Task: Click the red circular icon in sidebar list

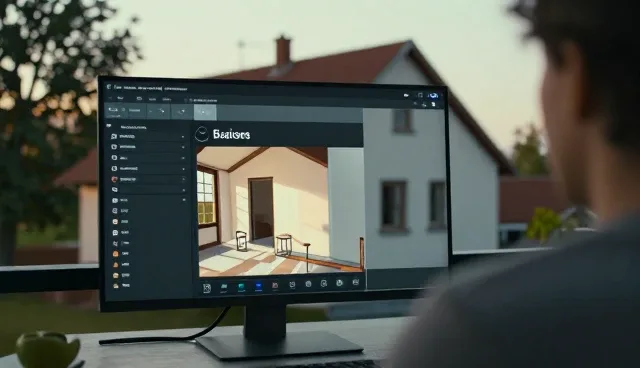Action: click(114, 179)
